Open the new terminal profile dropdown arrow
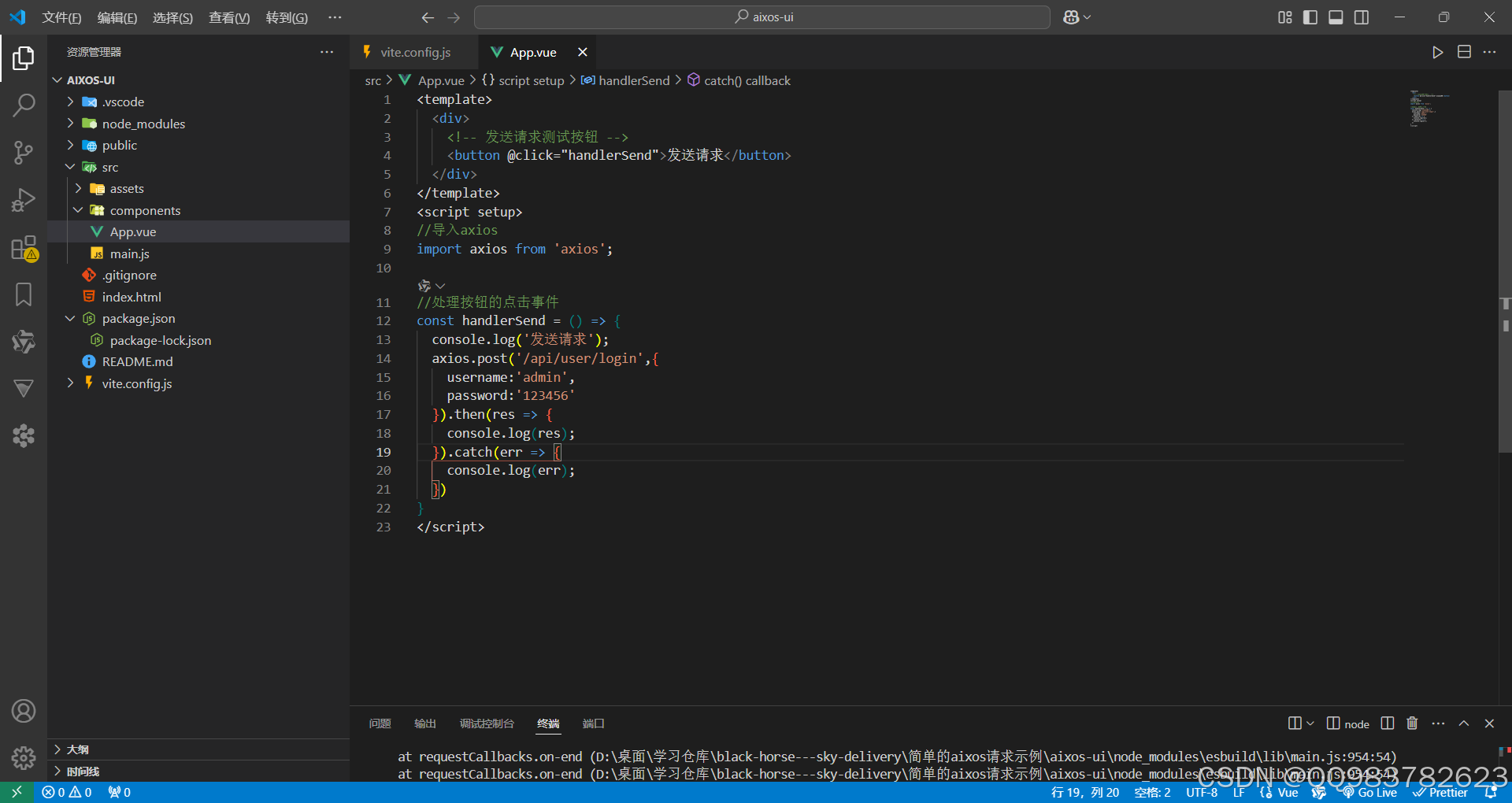The image size is (1512, 803). pyautogui.click(x=1310, y=723)
